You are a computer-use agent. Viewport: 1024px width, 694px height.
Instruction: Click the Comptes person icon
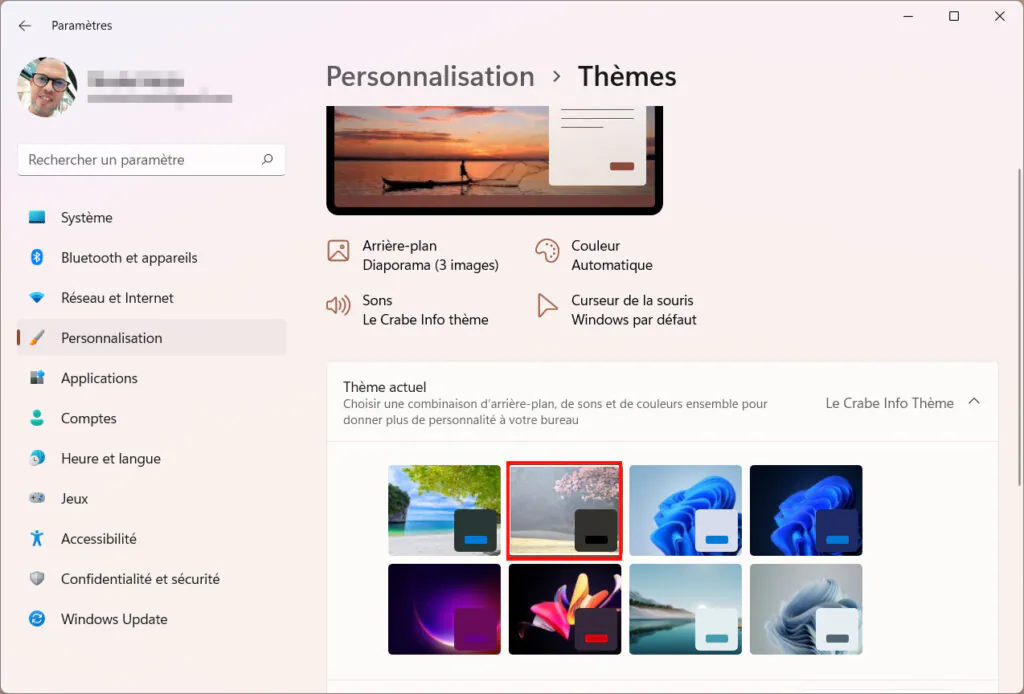[37, 418]
